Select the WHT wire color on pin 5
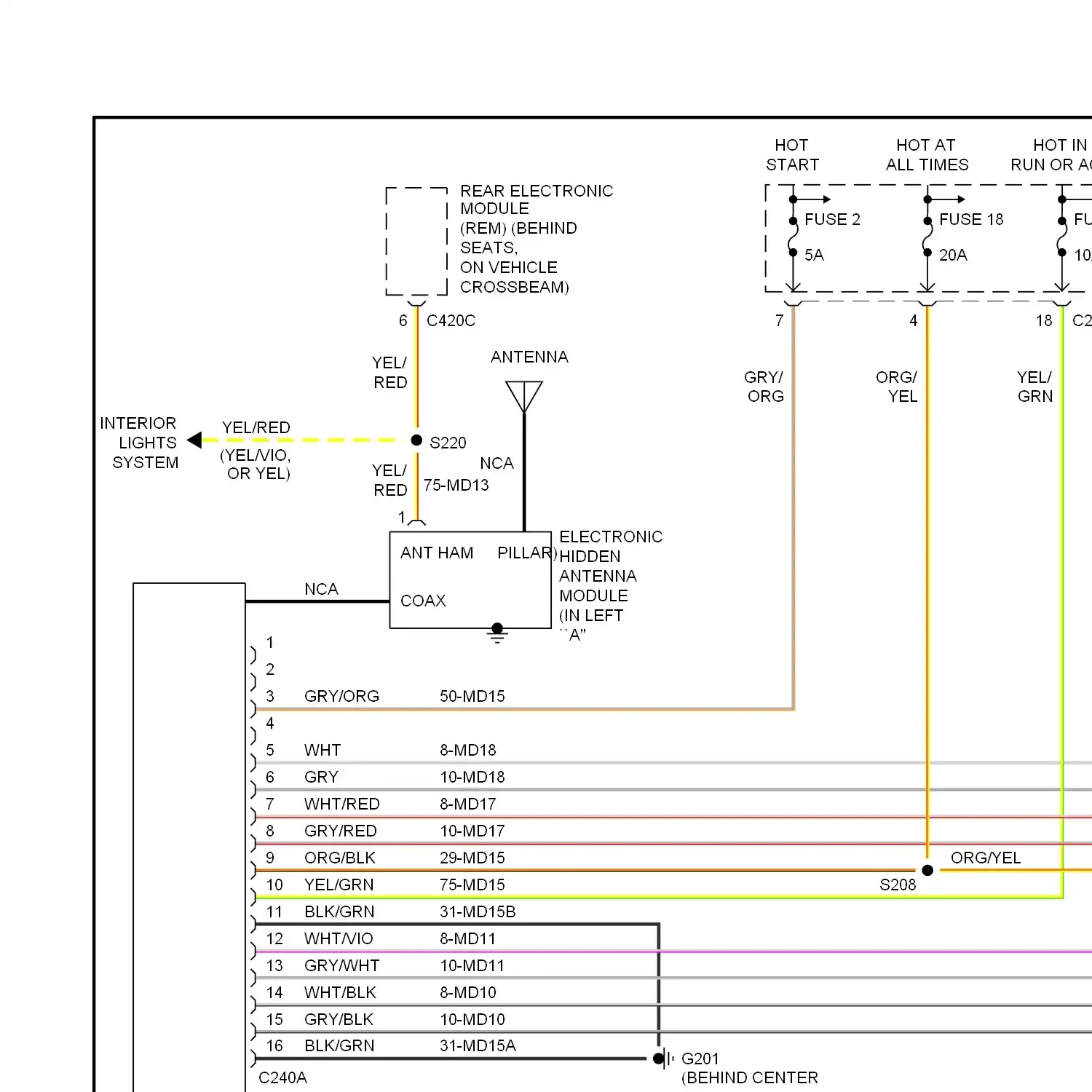This screenshot has width=1092, height=1092. pyautogui.click(x=323, y=750)
